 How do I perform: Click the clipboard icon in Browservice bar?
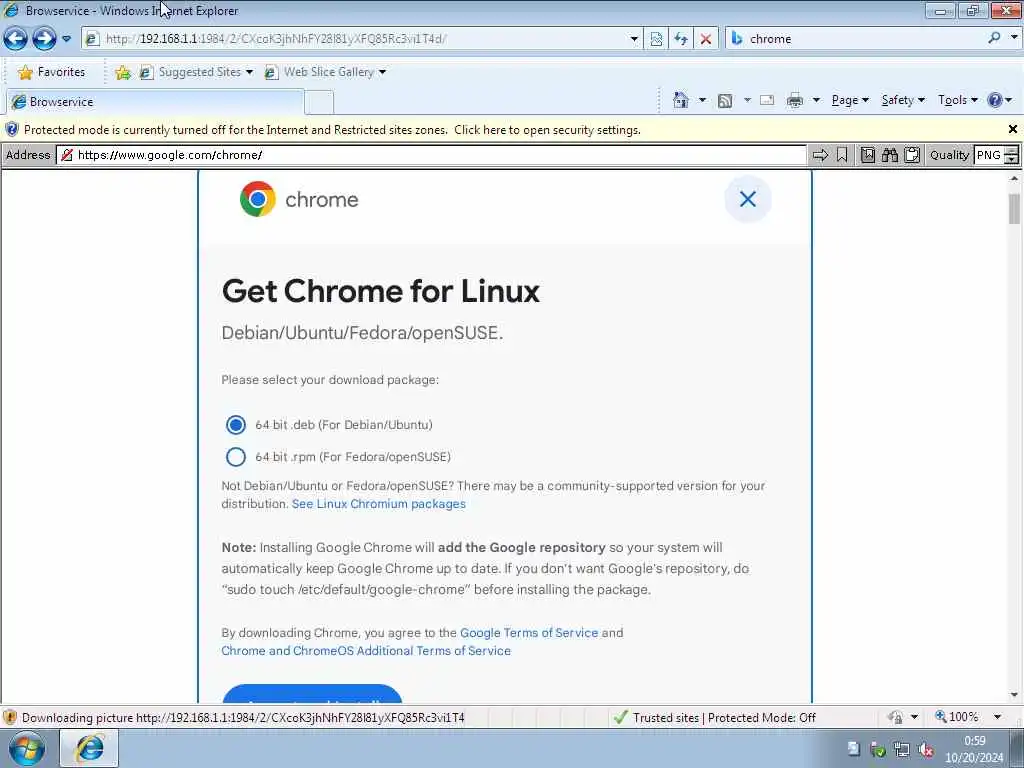point(912,155)
